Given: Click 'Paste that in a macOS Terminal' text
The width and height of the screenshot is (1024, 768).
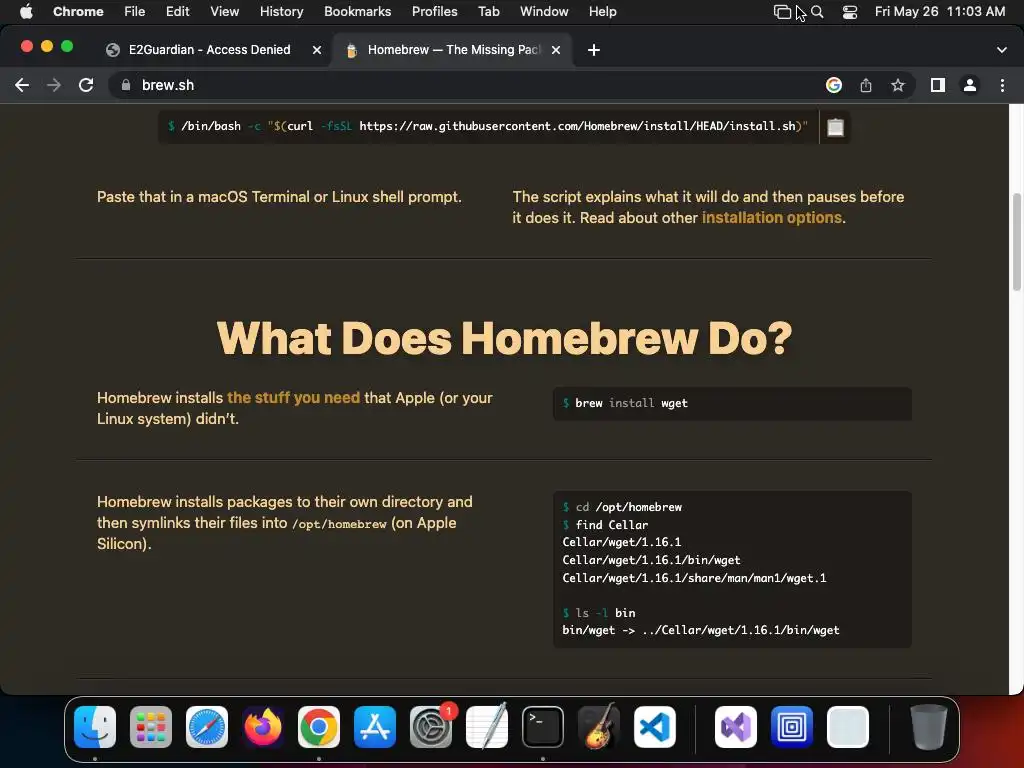Looking at the screenshot, I should 279,197.
